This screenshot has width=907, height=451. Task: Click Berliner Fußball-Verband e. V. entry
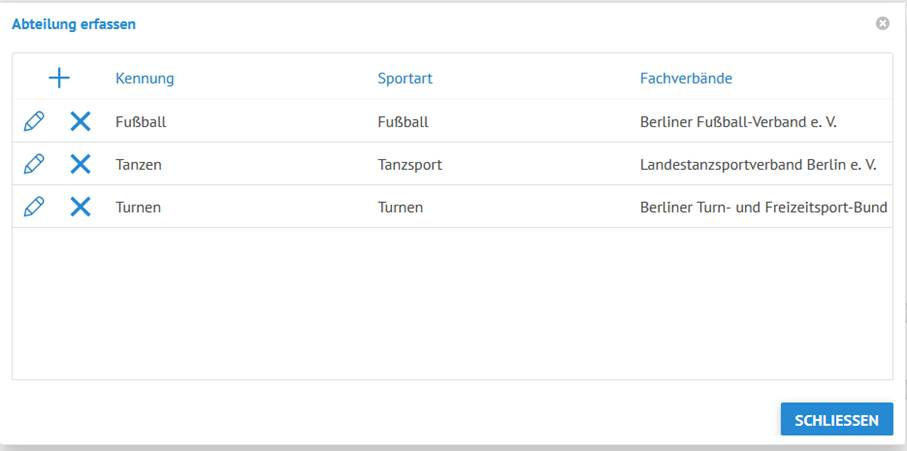coord(738,122)
